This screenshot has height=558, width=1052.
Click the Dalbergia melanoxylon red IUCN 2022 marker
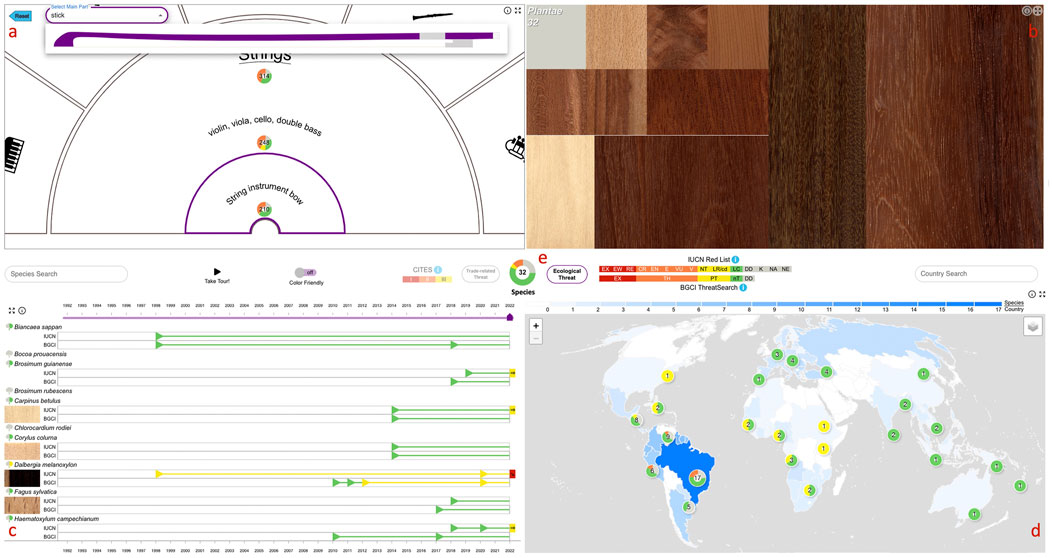pos(513,473)
